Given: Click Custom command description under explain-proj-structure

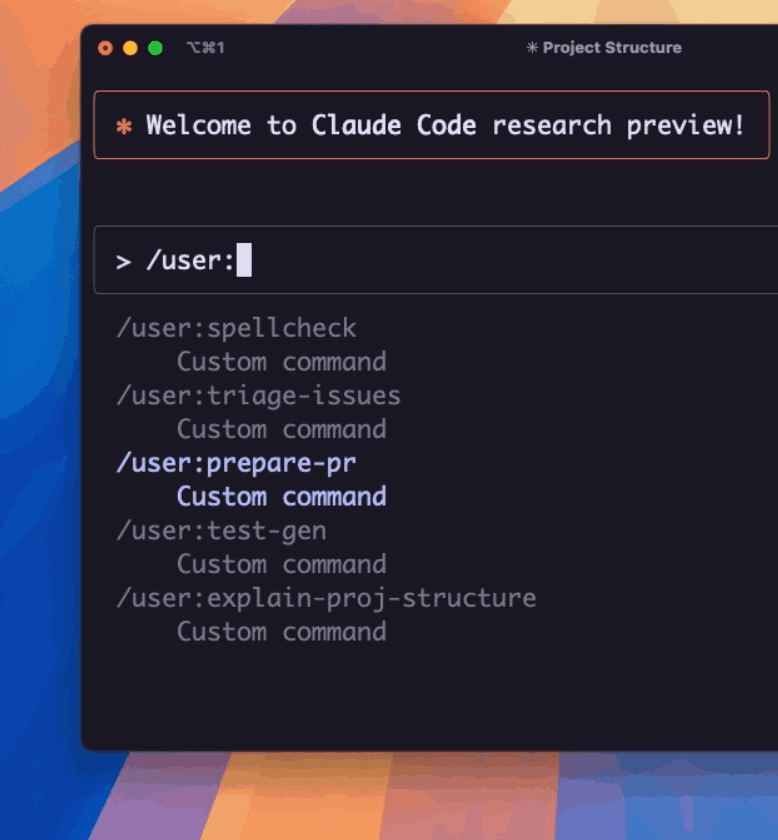Looking at the screenshot, I should (x=281, y=632).
